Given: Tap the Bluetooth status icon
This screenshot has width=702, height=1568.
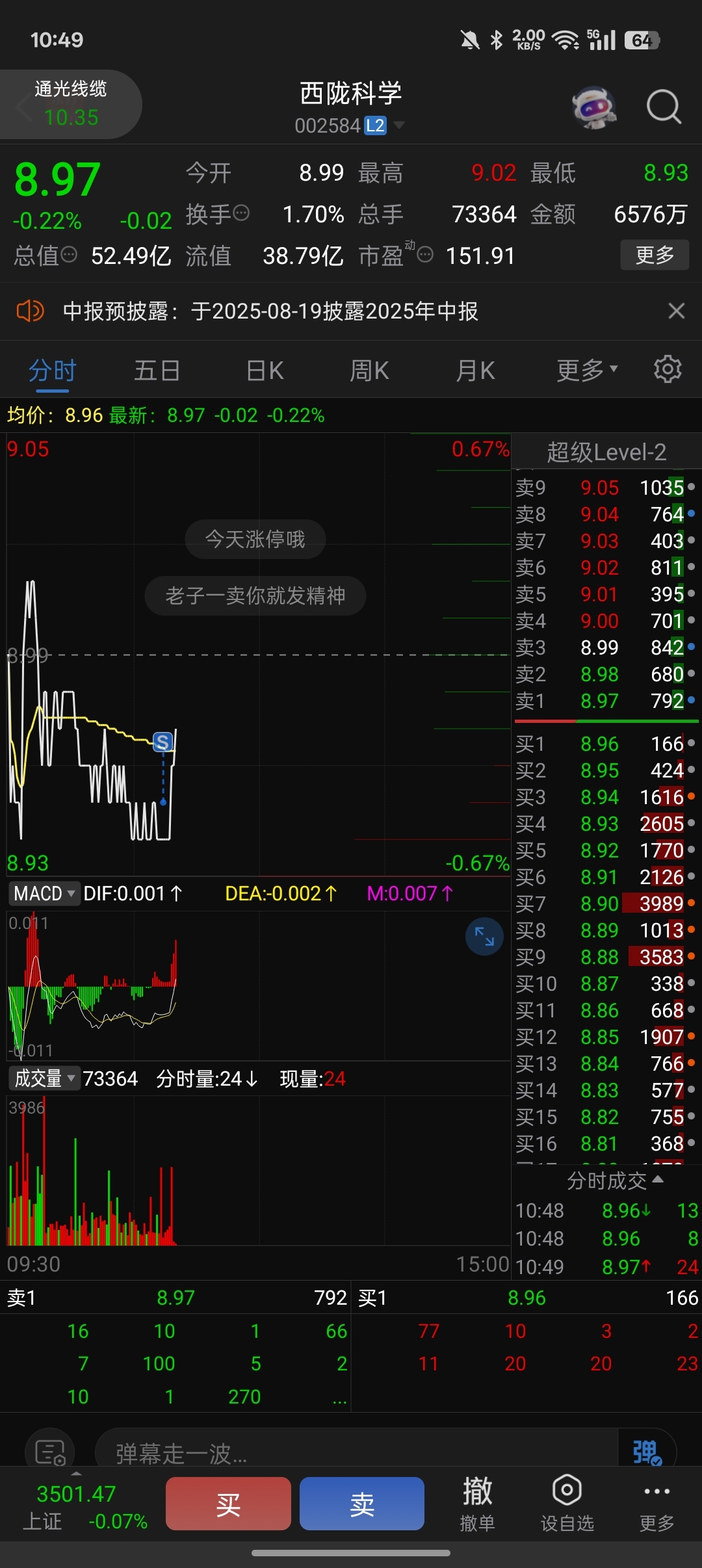Looking at the screenshot, I should [x=496, y=40].
